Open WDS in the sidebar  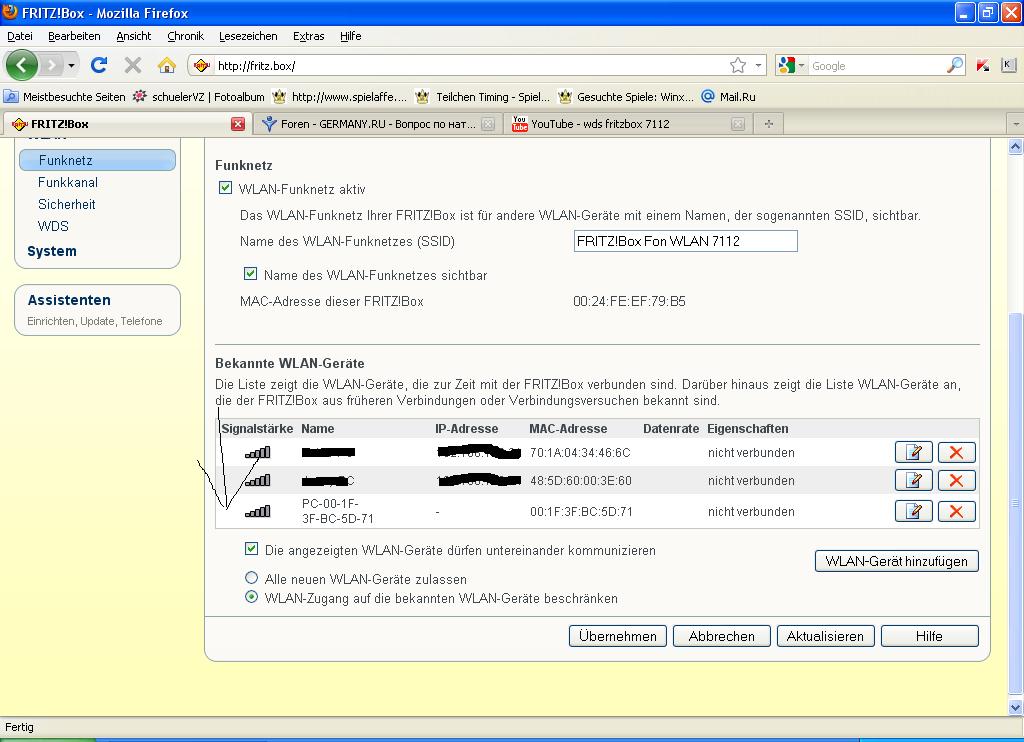click(53, 226)
